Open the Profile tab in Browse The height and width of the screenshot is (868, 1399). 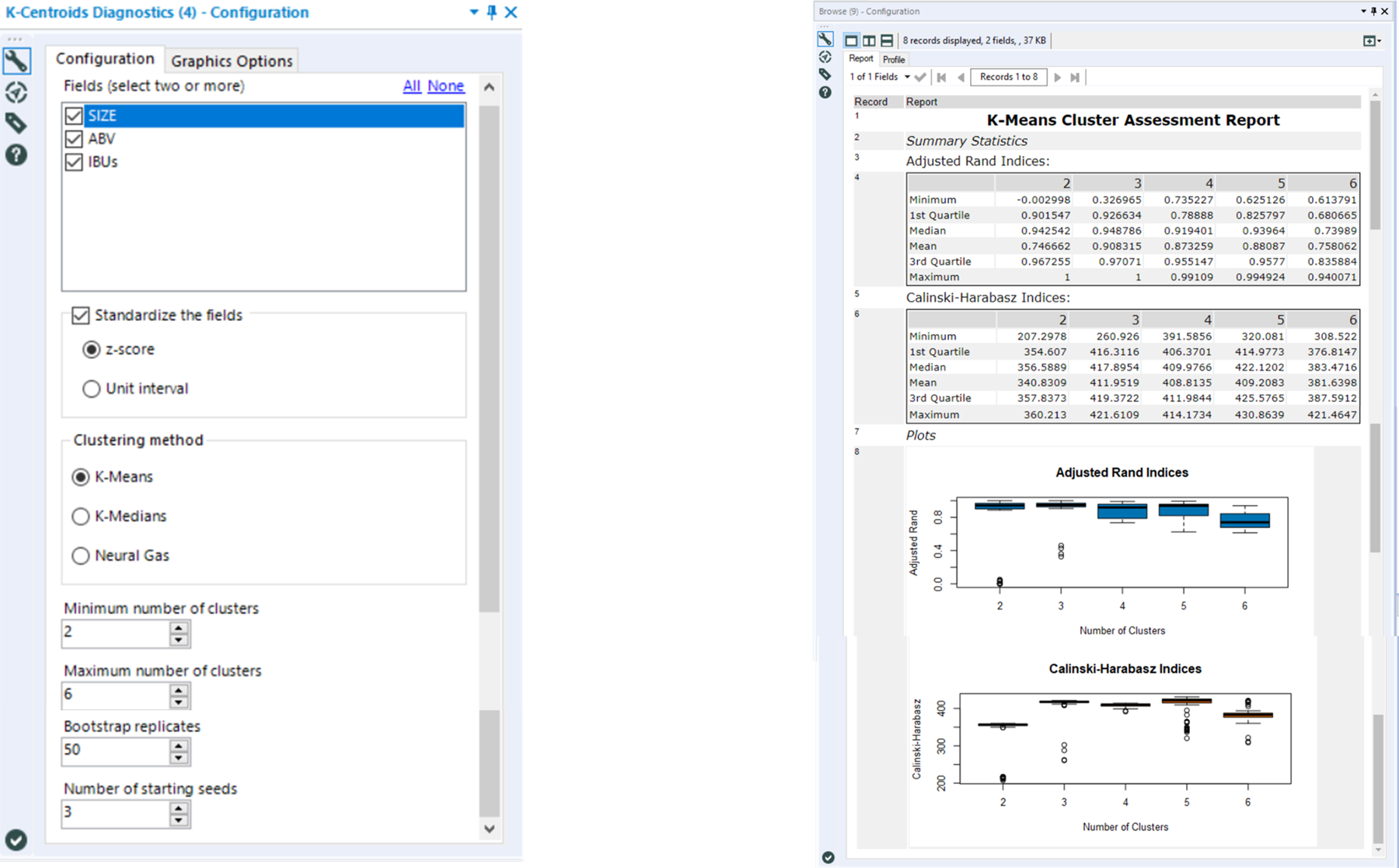pyautogui.click(x=894, y=59)
